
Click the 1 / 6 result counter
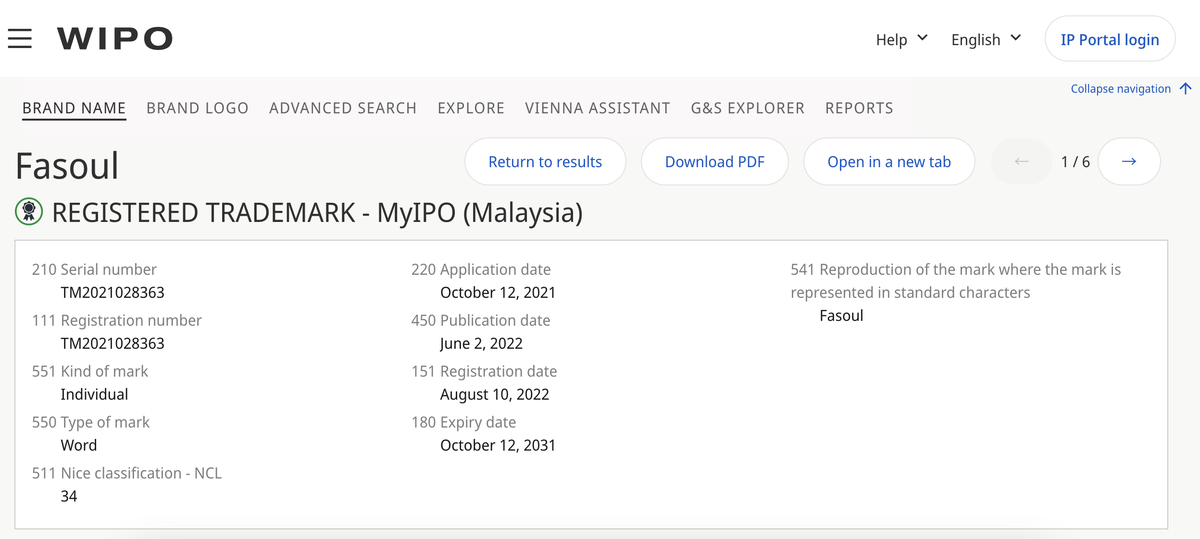1075,161
